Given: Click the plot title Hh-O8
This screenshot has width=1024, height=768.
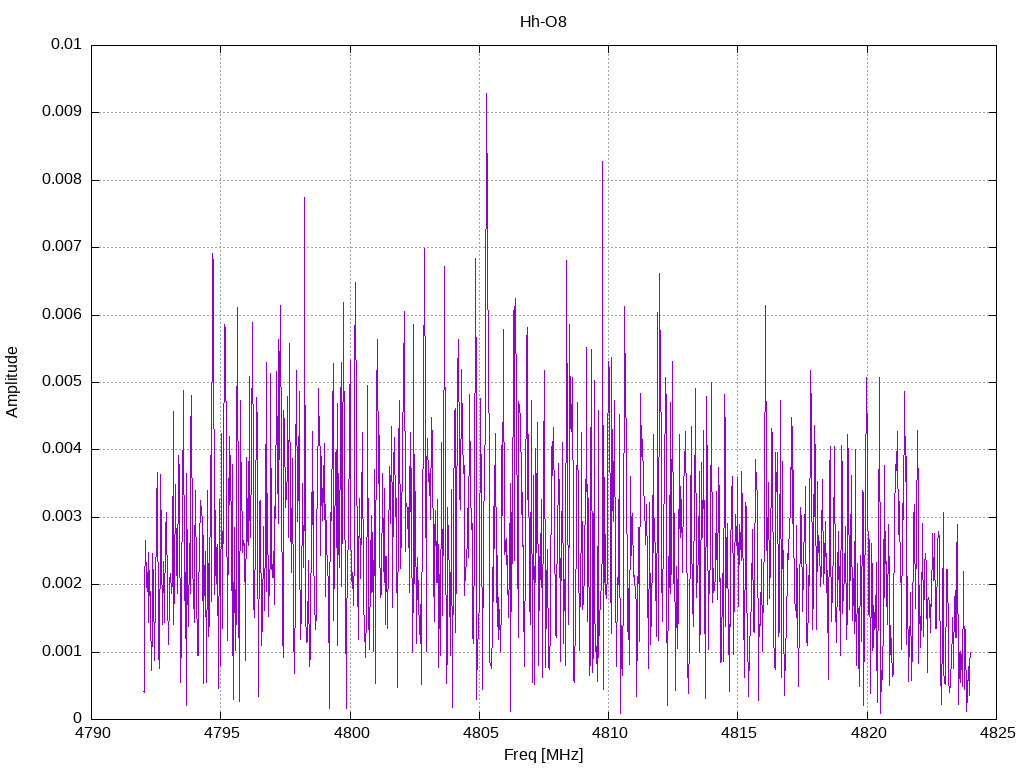Looking at the screenshot, I should tap(543, 22).
